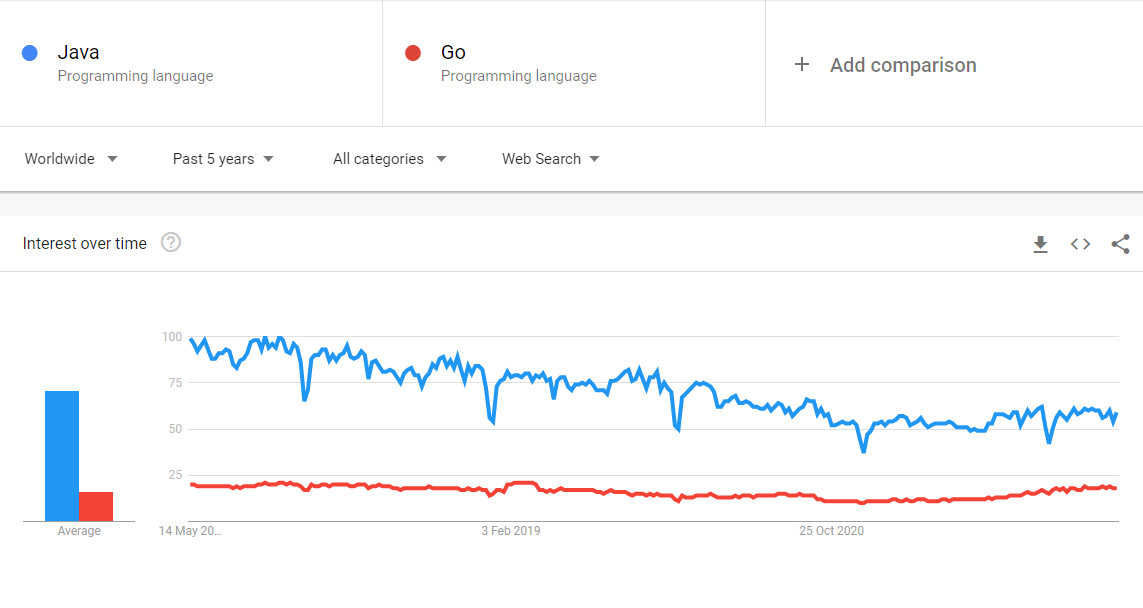
Task: Download the interest over time data
Action: [1040, 244]
